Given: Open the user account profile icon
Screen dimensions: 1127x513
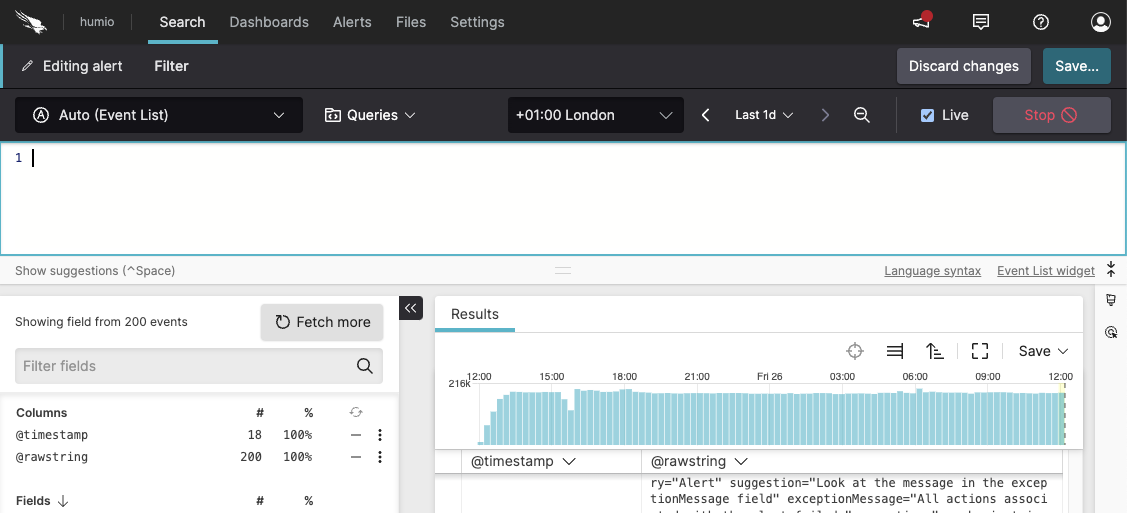Looking at the screenshot, I should [1101, 22].
